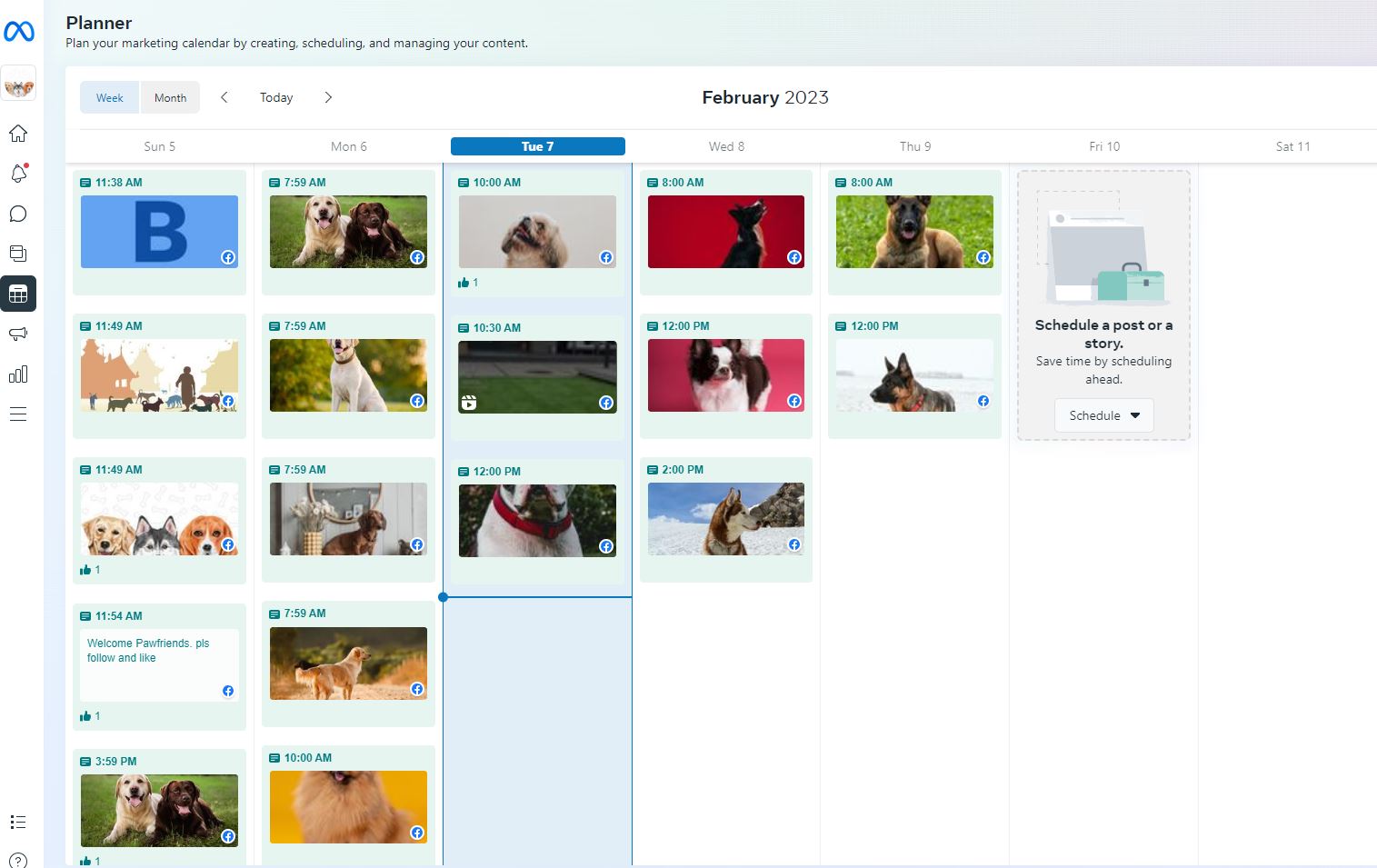The width and height of the screenshot is (1377, 868).
Task: Open the Sunday 3:59 PM two labradors post
Action: [x=159, y=811]
